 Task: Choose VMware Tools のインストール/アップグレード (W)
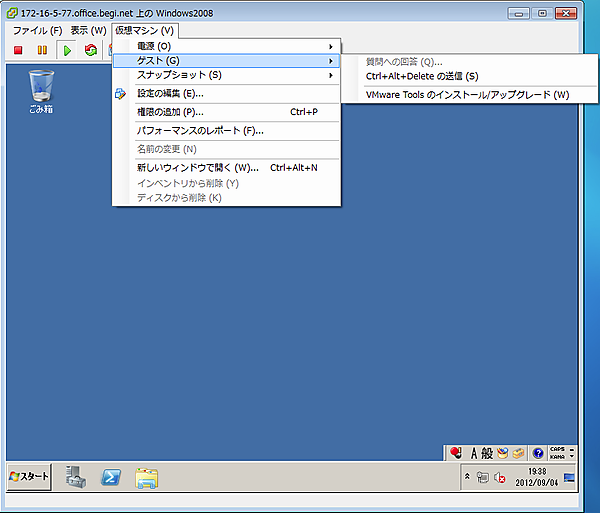coord(467,95)
